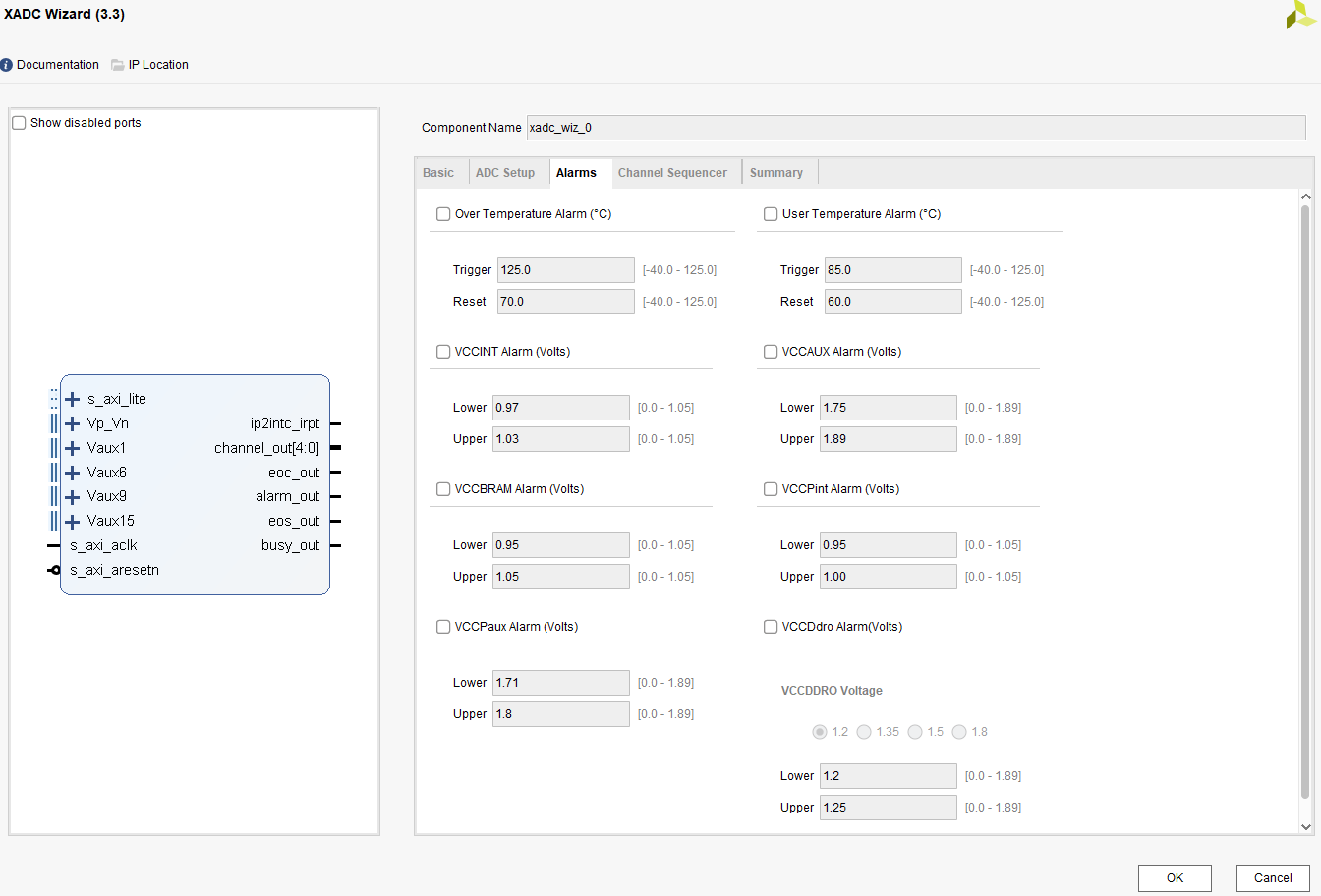Enable VCCPint Alarm checkbox

(771, 489)
